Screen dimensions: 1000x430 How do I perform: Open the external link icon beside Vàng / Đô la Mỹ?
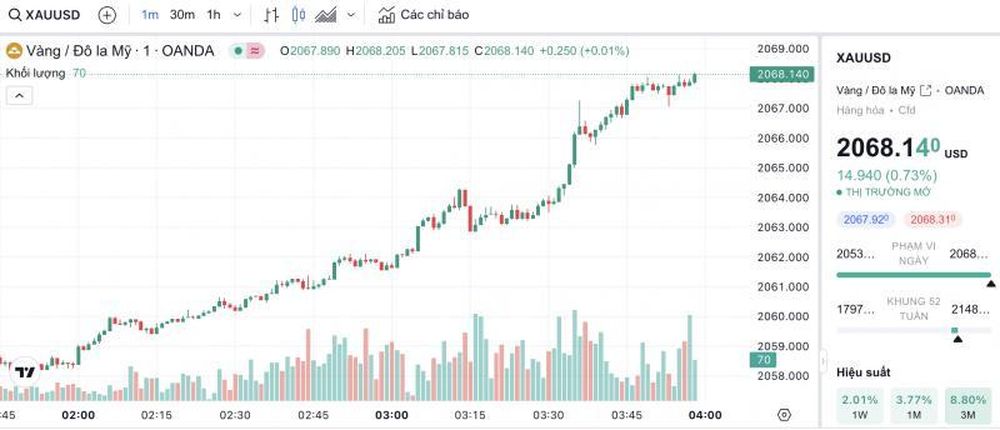(x=926, y=91)
